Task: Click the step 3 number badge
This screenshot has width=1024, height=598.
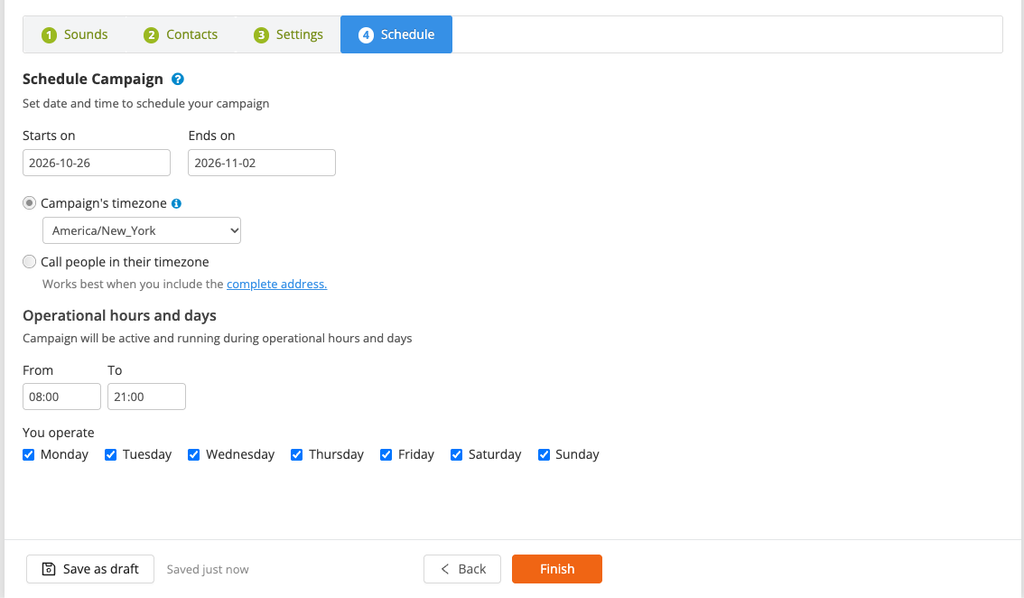Action: (261, 35)
